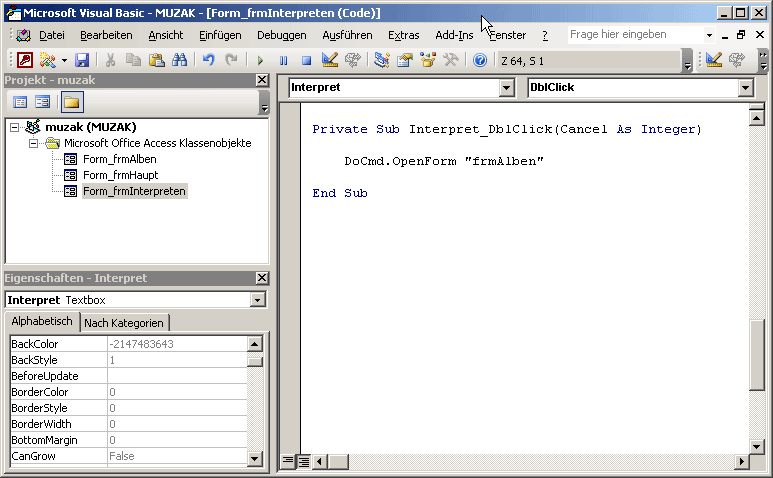Switch to the Nach Kategorien tab
Screen dimensions: 773x478
[x=124, y=323]
